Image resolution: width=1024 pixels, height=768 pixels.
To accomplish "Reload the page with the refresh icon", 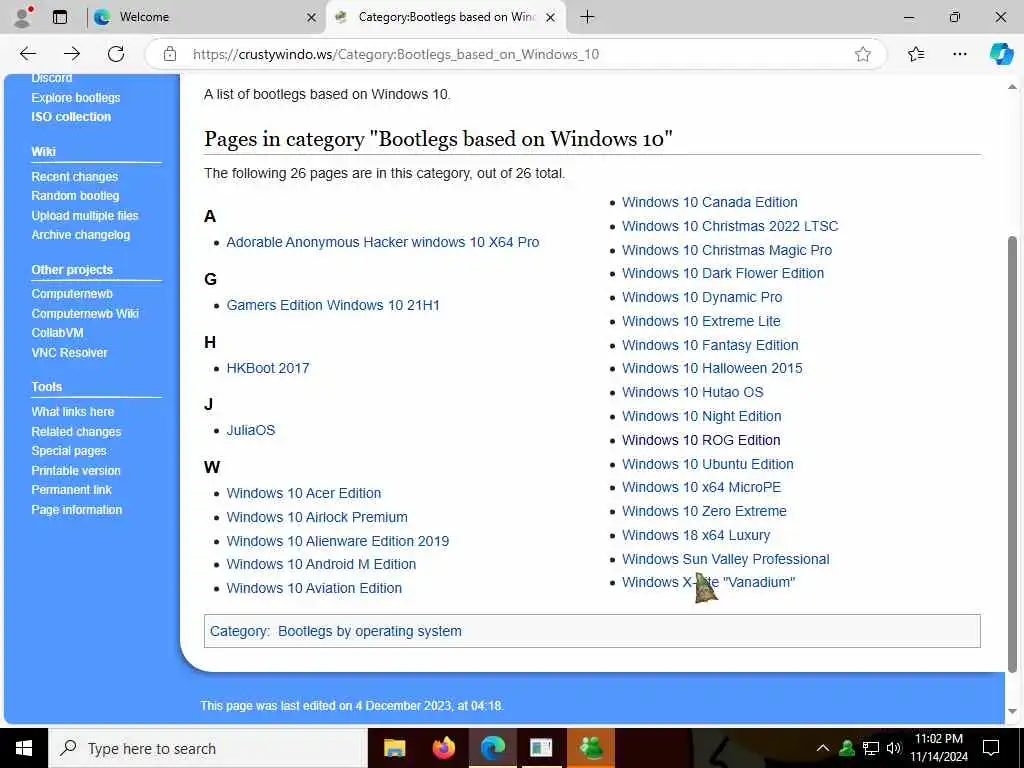I will (116, 54).
